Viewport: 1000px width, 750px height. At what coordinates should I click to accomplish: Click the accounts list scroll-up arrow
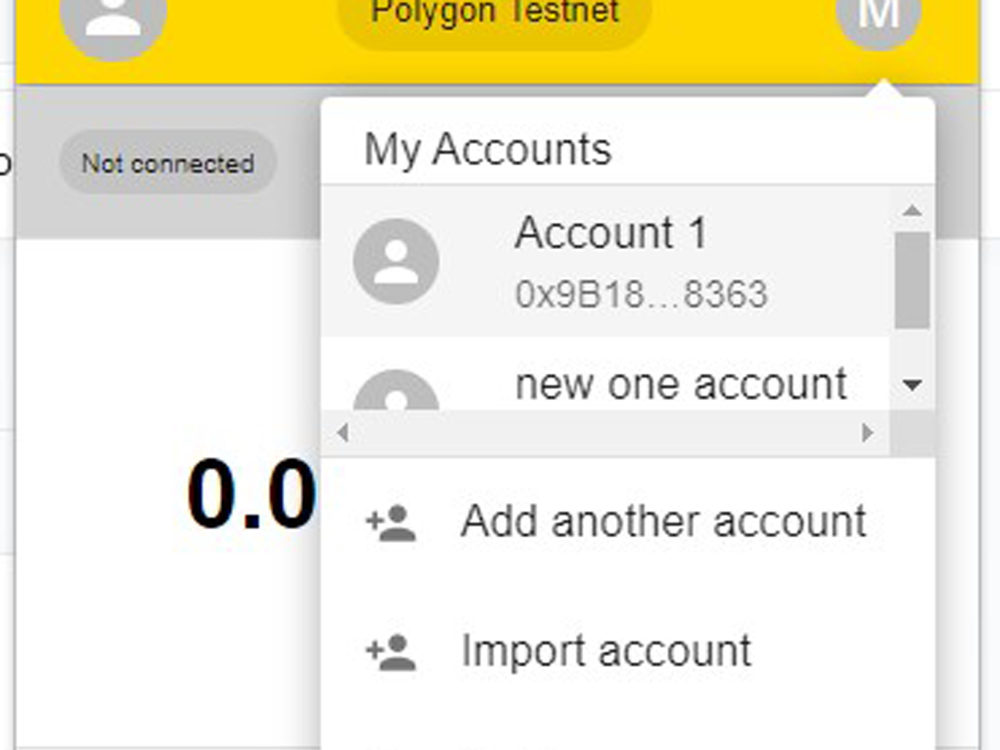(913, 210)
